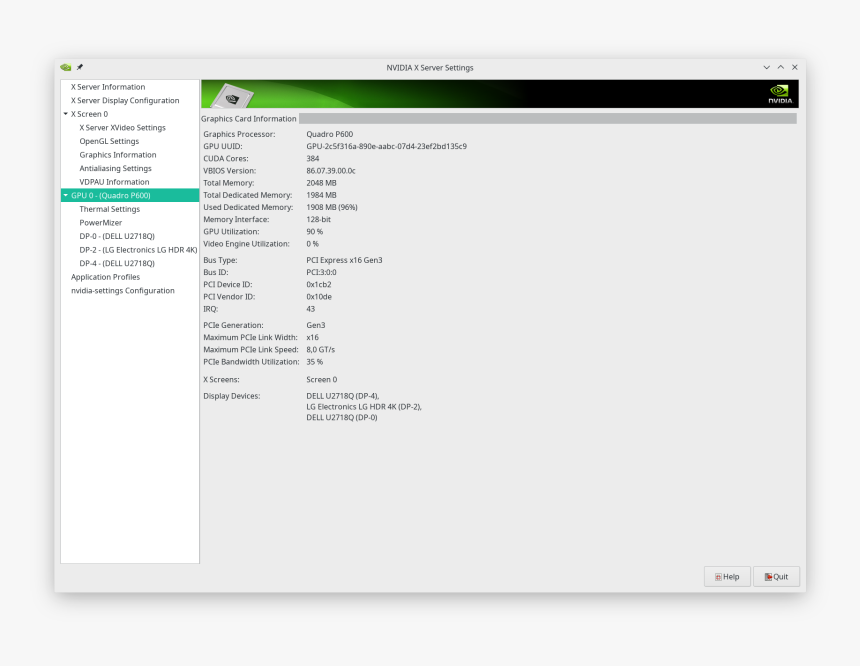Minimize window with down chevron button
Viewport: 860px width, 666px height.
(767, 67)
